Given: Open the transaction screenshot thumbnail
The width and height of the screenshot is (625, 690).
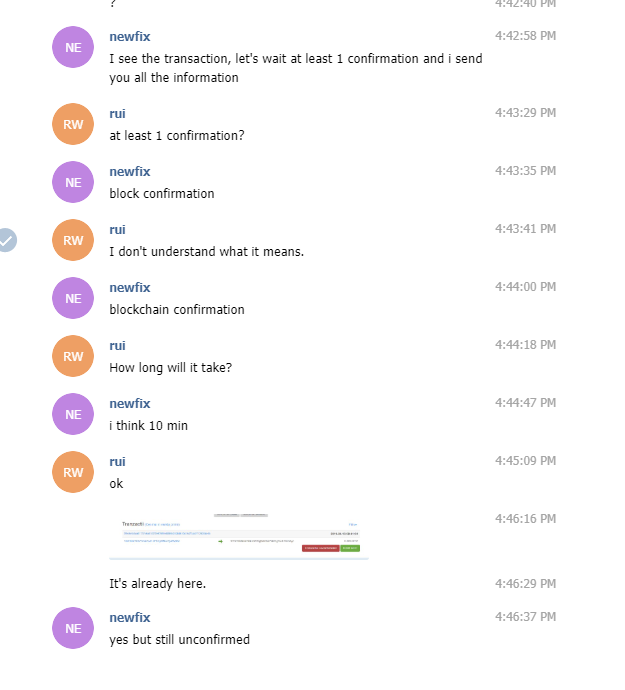Looking at the screenshot, I should point(239,535).
